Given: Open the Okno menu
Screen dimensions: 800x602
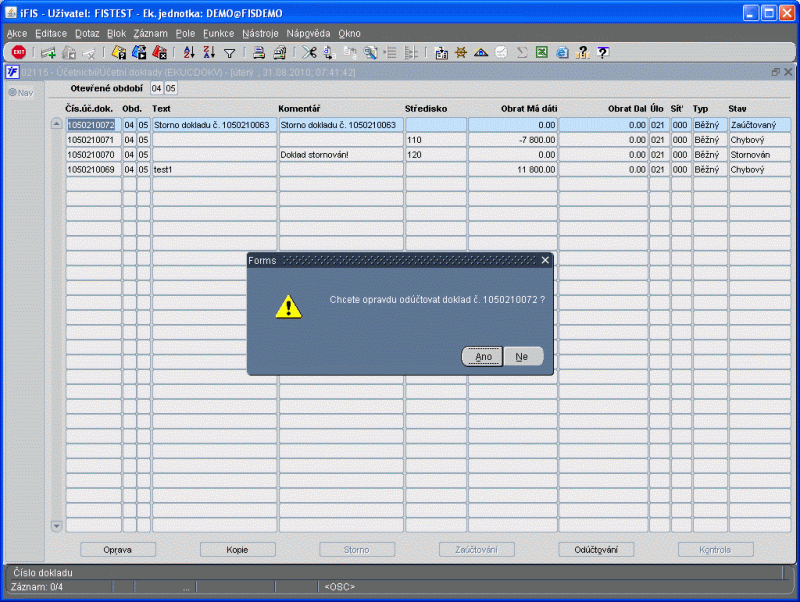Looking at the screenshot, I should pos(349,33).
